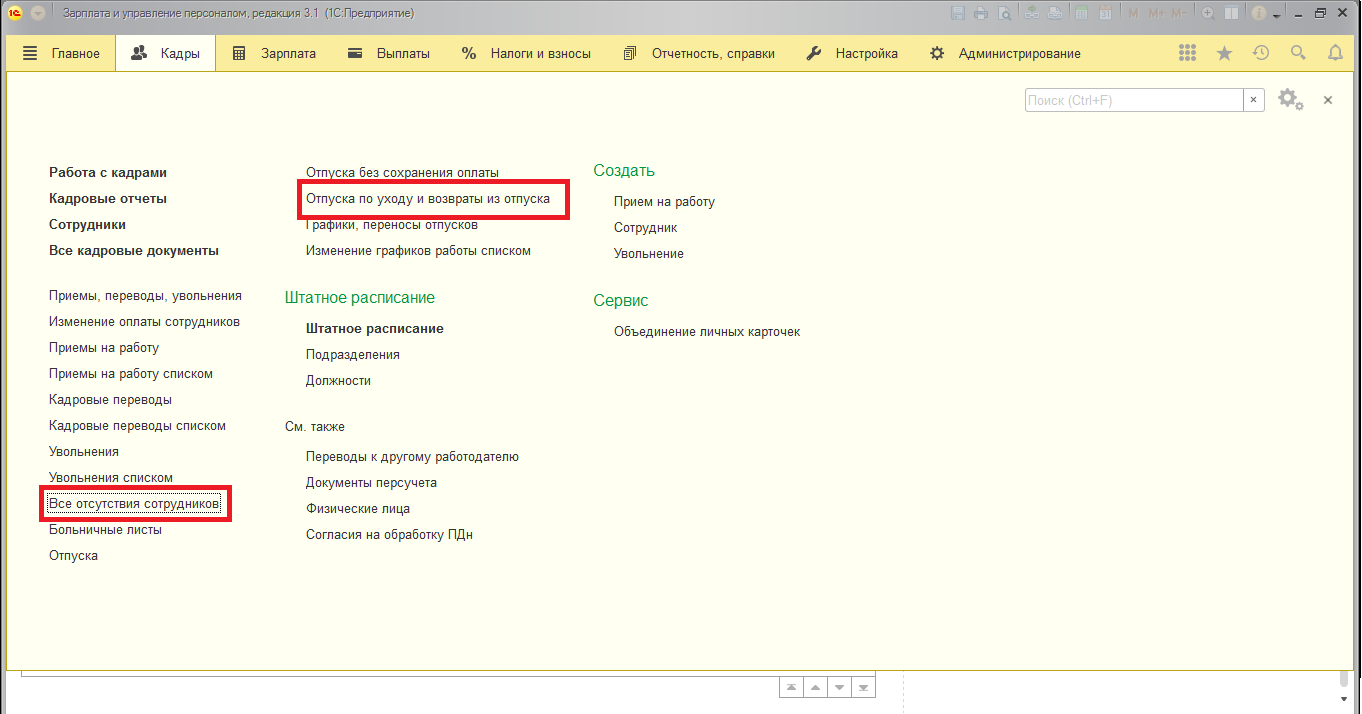Viewport: 1362px width, 714px height.
Task: Open the functions menu grid icon
Action: point(1188,53)
